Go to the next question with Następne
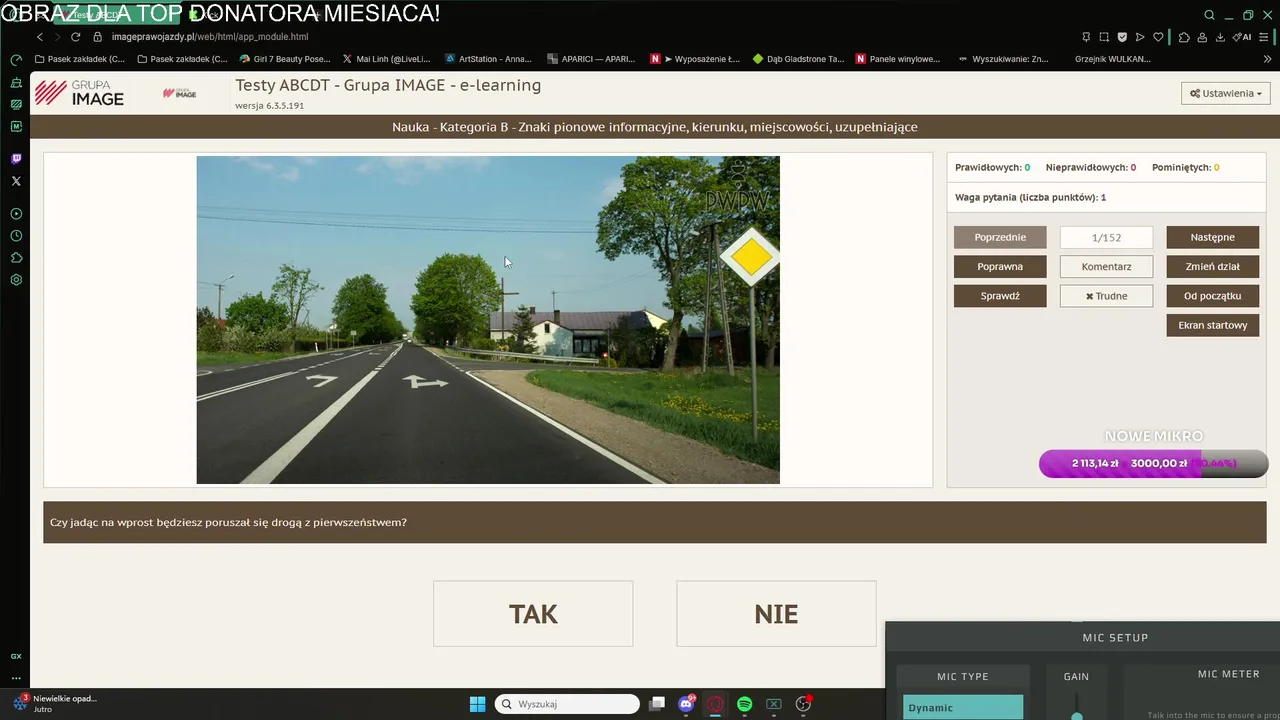The image size is (1280, 720). point(1213,237)
